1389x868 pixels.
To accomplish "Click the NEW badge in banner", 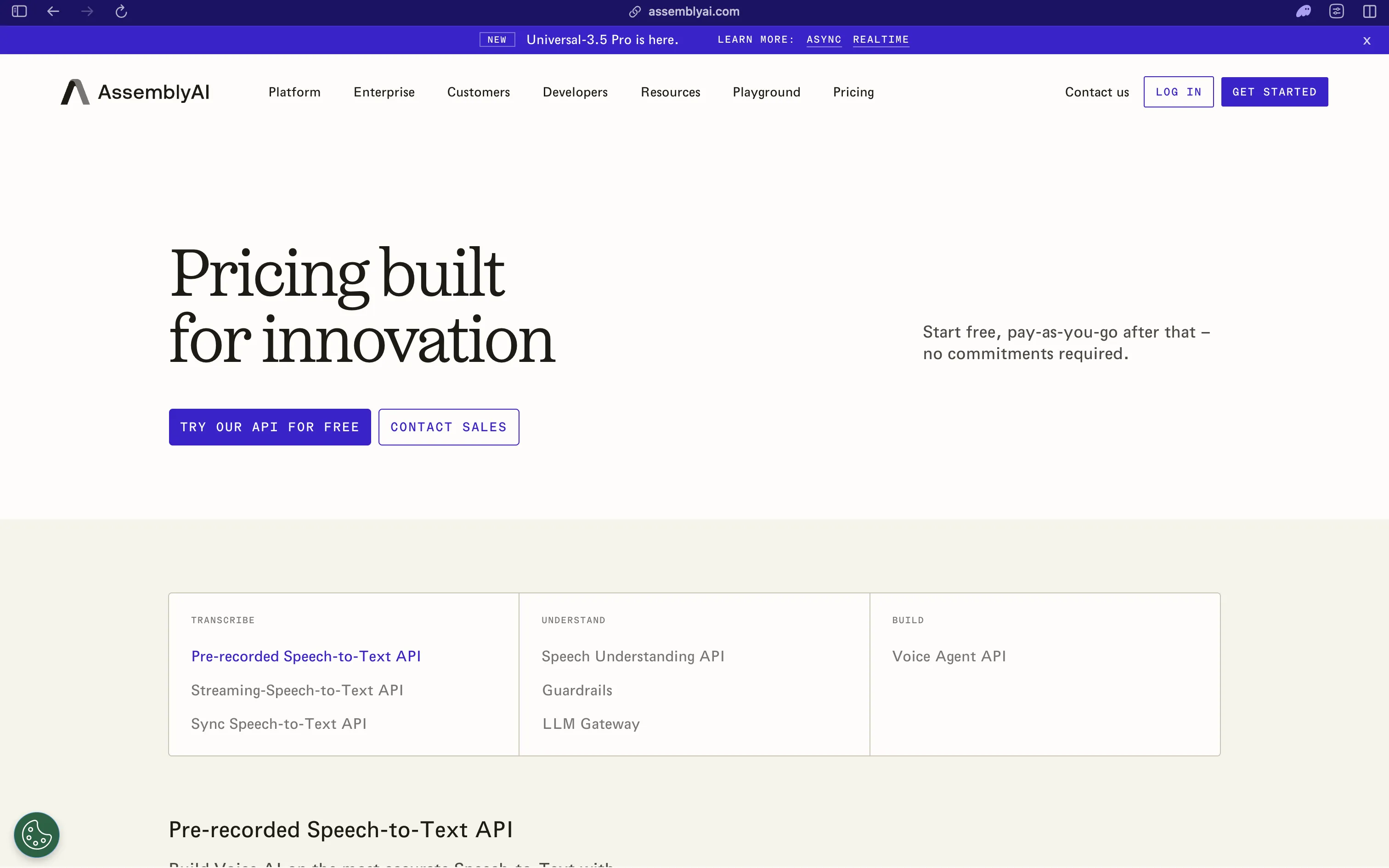I will (x=497, y=39).
